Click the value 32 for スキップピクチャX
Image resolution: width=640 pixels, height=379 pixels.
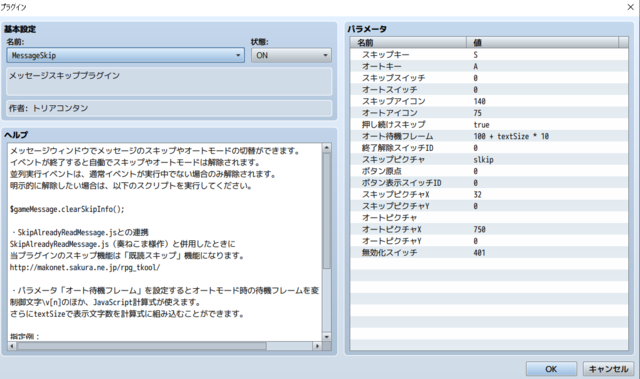point(478,195)
